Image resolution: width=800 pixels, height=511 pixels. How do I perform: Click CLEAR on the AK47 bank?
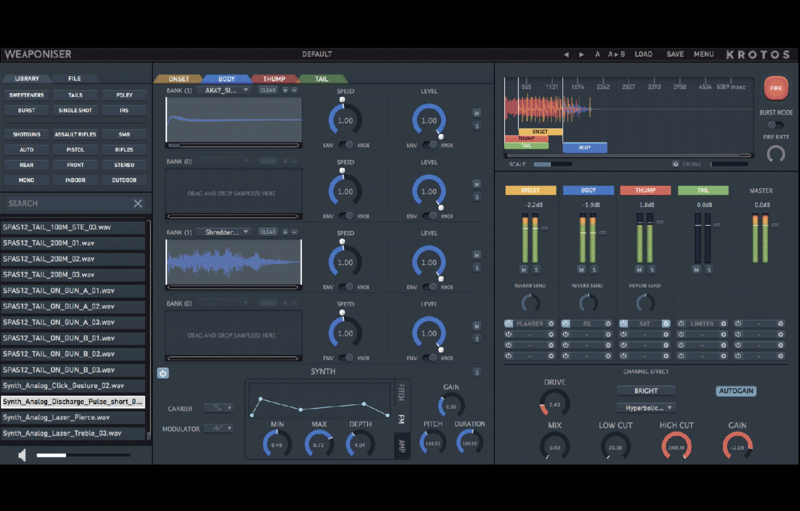268,90
